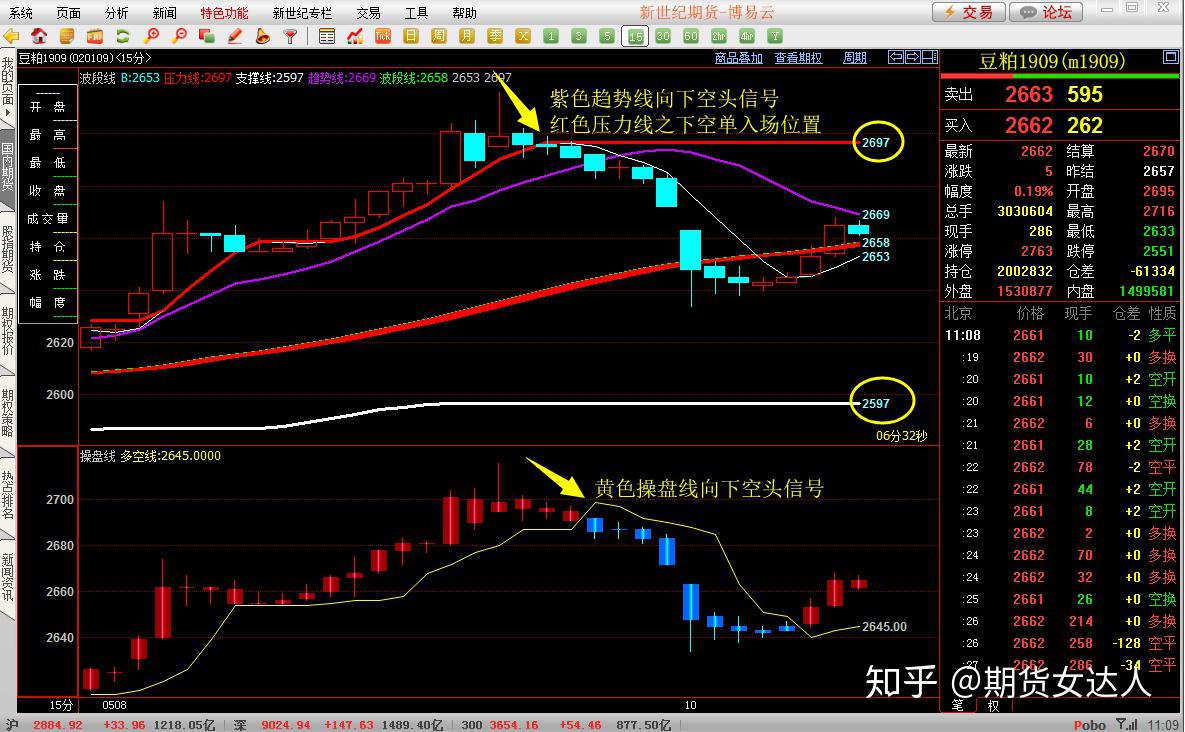The width and height of the screenshot is (1185, 732).
Task: Open the 交易 menu
Action: point(369,13)
